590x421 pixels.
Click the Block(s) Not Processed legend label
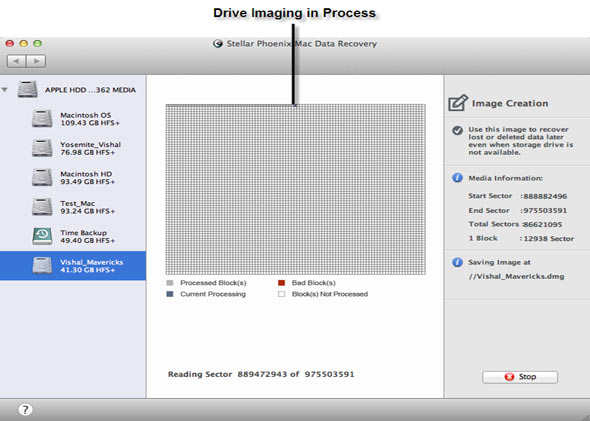(330, 294)
